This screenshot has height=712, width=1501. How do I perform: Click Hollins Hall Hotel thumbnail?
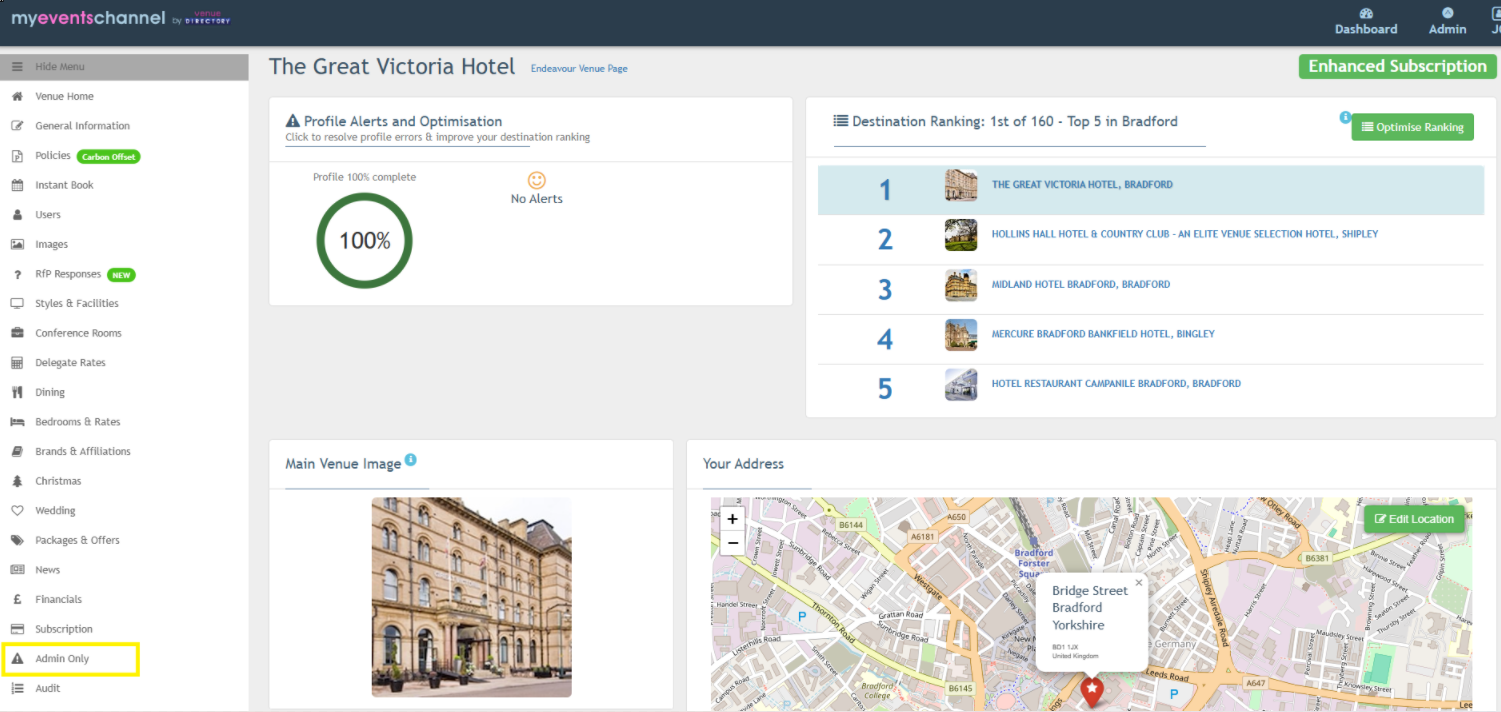tap(961, 235)
